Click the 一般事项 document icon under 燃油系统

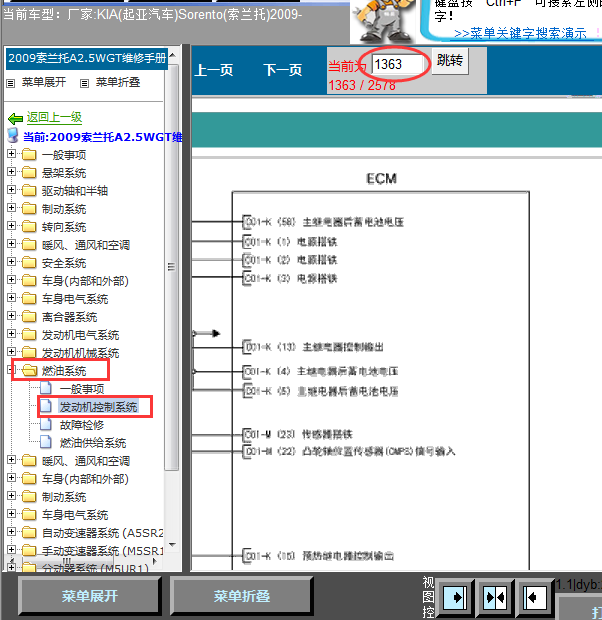46,388
